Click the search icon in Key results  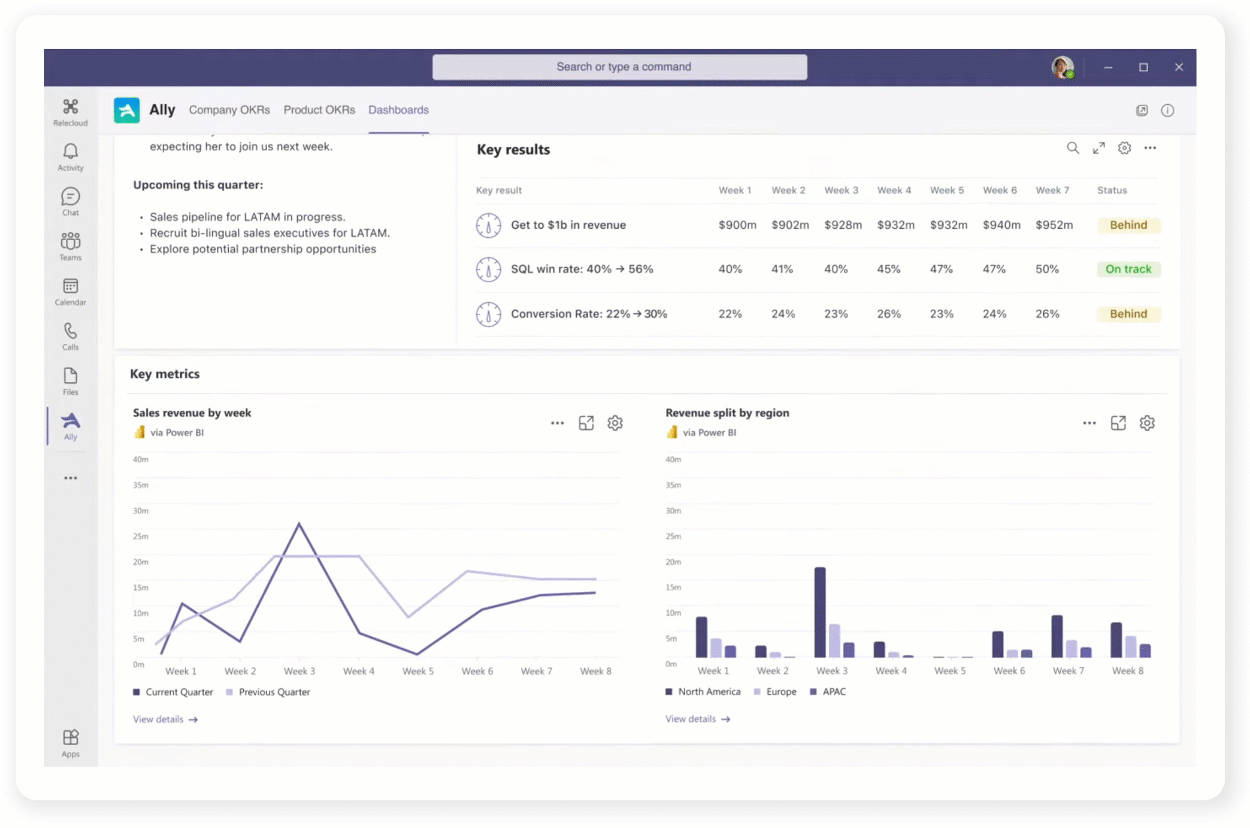pyautogui.click(x=1072, y=148)
